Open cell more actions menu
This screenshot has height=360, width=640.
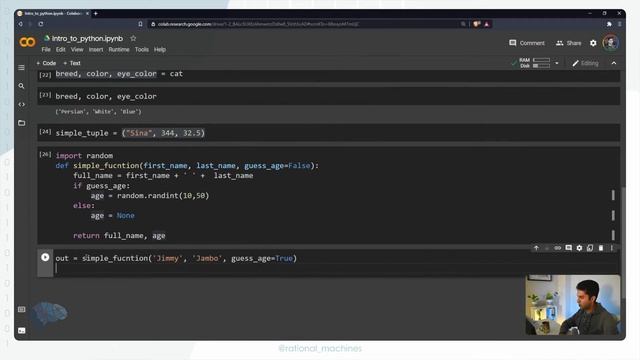tap(611, 248)
